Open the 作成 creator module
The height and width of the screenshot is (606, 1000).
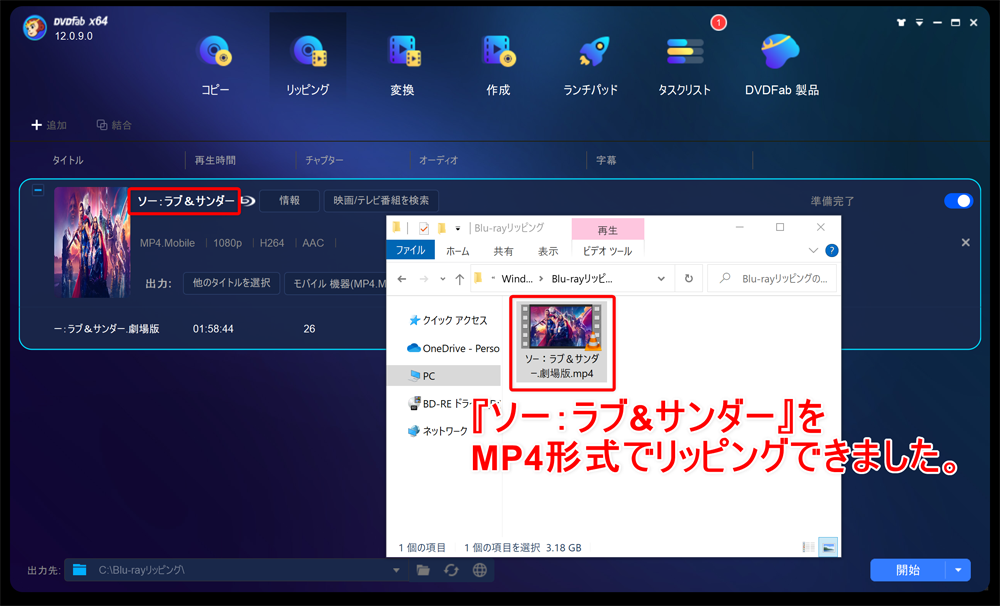[x=498, y=65]
